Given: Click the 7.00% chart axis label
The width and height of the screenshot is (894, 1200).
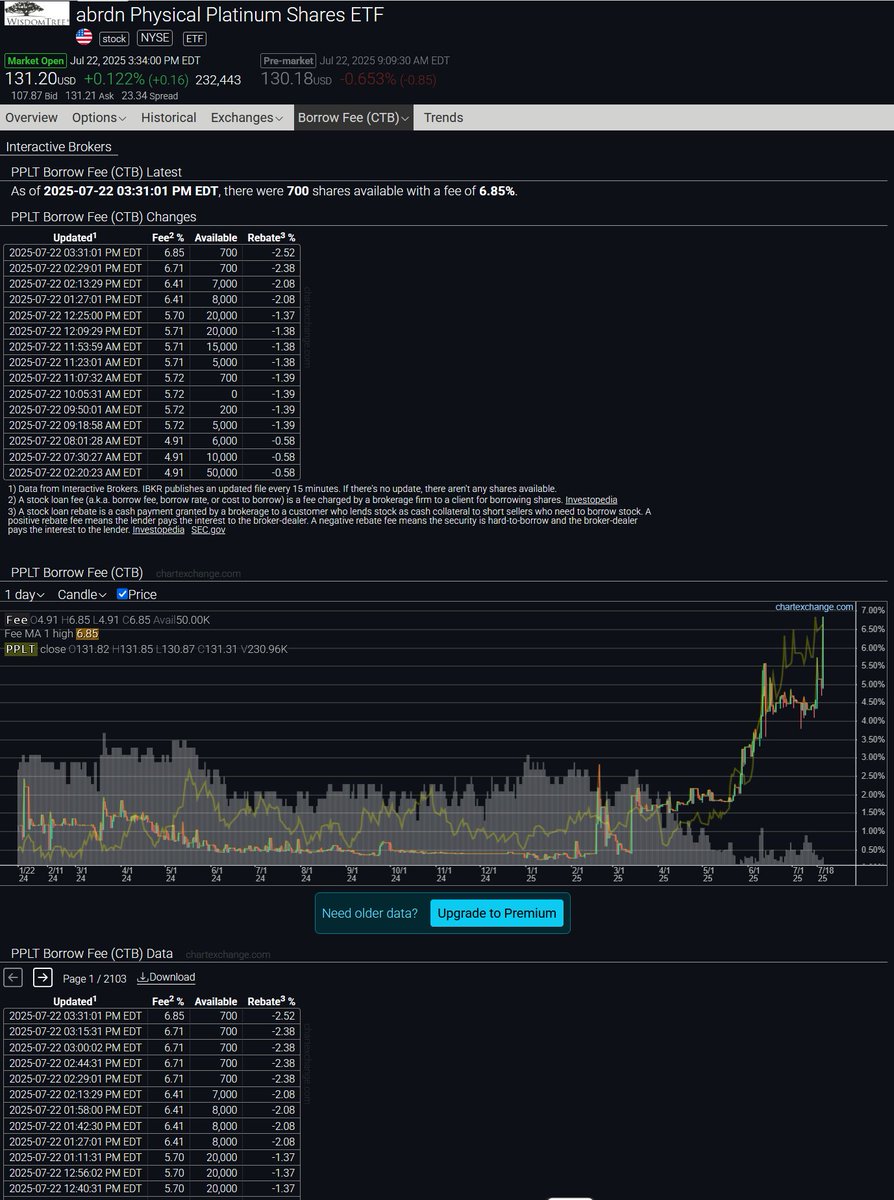Looking at the screenshot, I should pyautogui.click(x=873, y=610).
